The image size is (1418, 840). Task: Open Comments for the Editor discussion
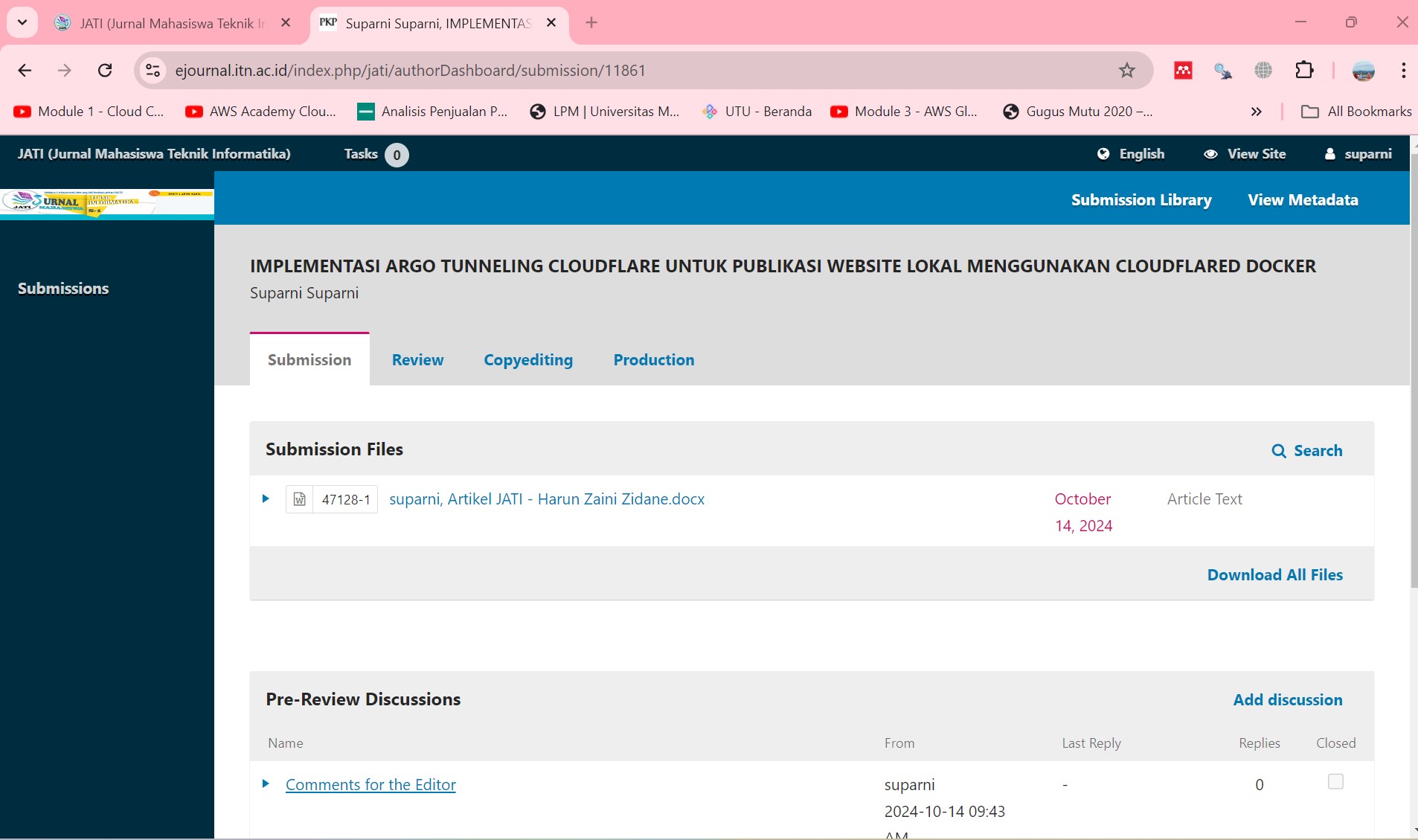tap(370, 784)
